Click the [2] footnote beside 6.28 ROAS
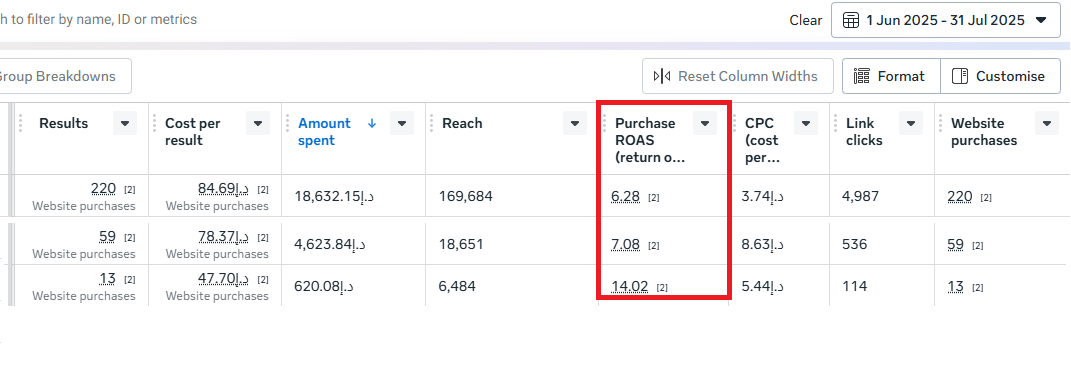 tap(654, 198)
